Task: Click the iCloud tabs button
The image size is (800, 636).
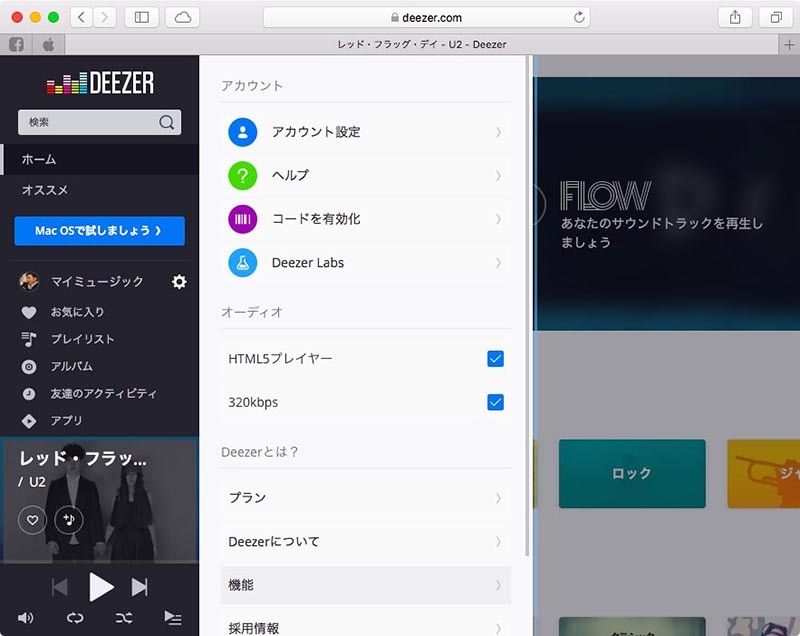Action: point(183,17)
